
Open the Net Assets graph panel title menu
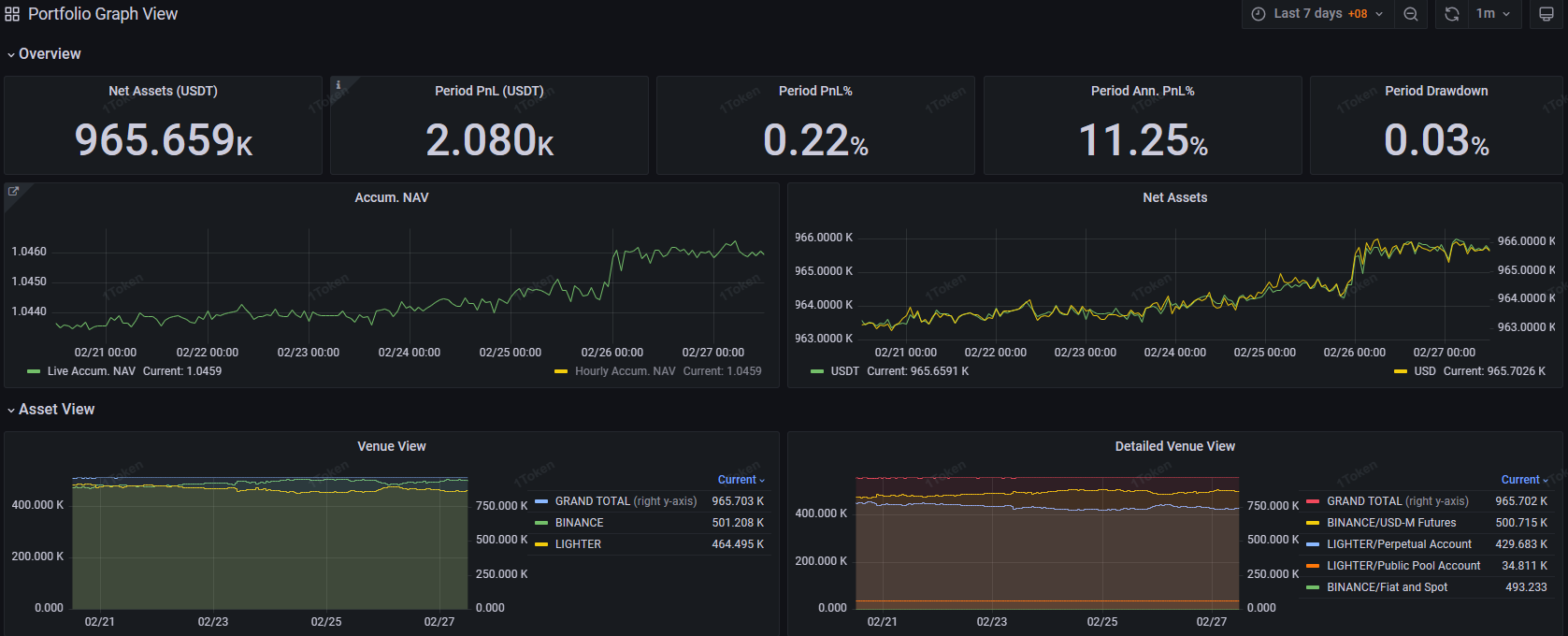tap(1175, 197)
